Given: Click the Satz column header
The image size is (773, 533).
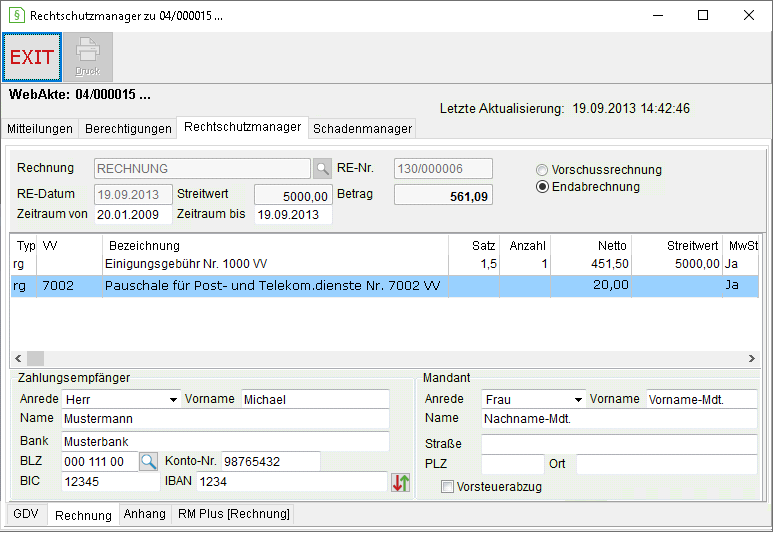Looking at the screenshot, I should (x=474, y=246).
